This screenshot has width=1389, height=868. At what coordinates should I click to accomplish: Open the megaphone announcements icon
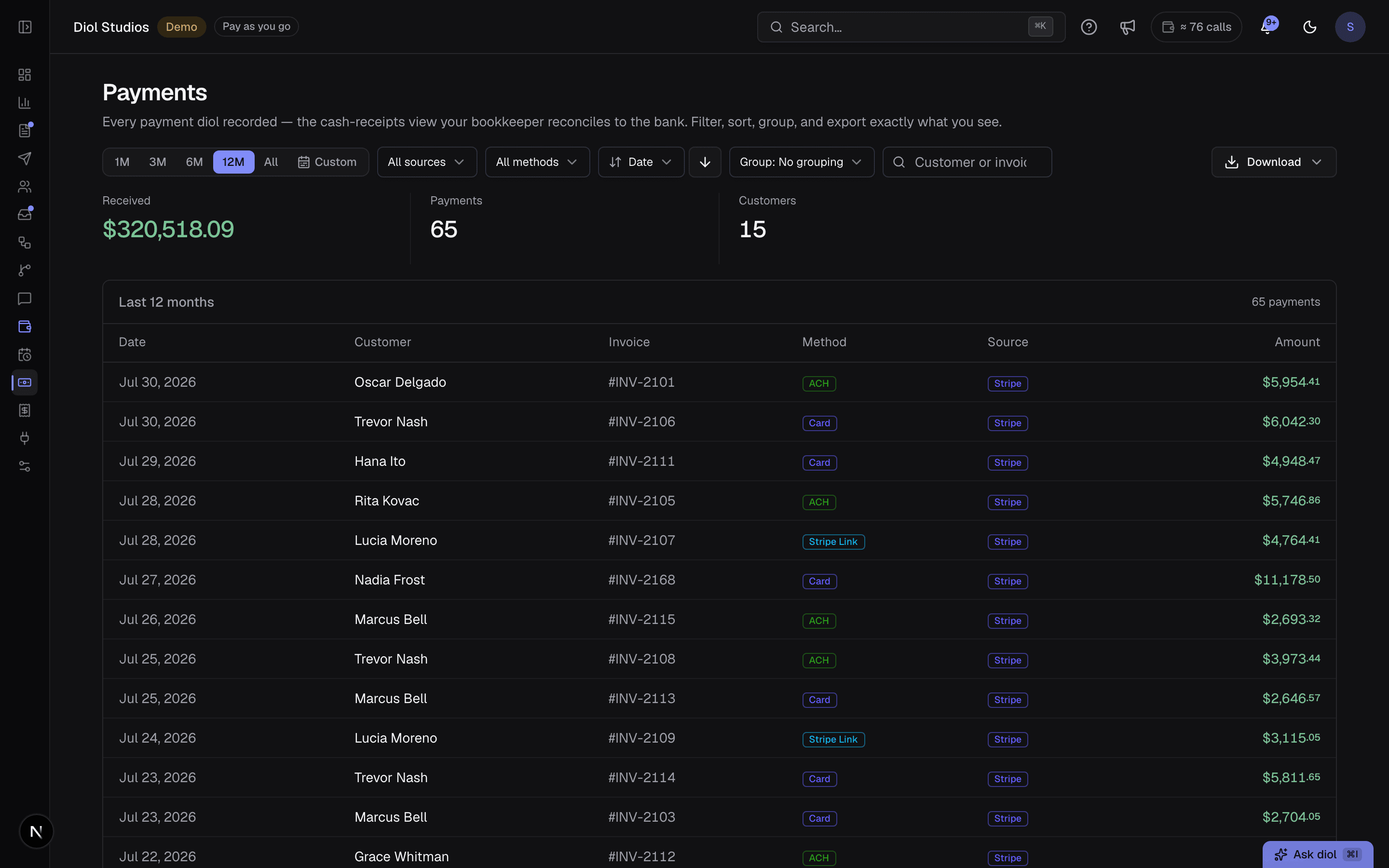(1127, 27)
